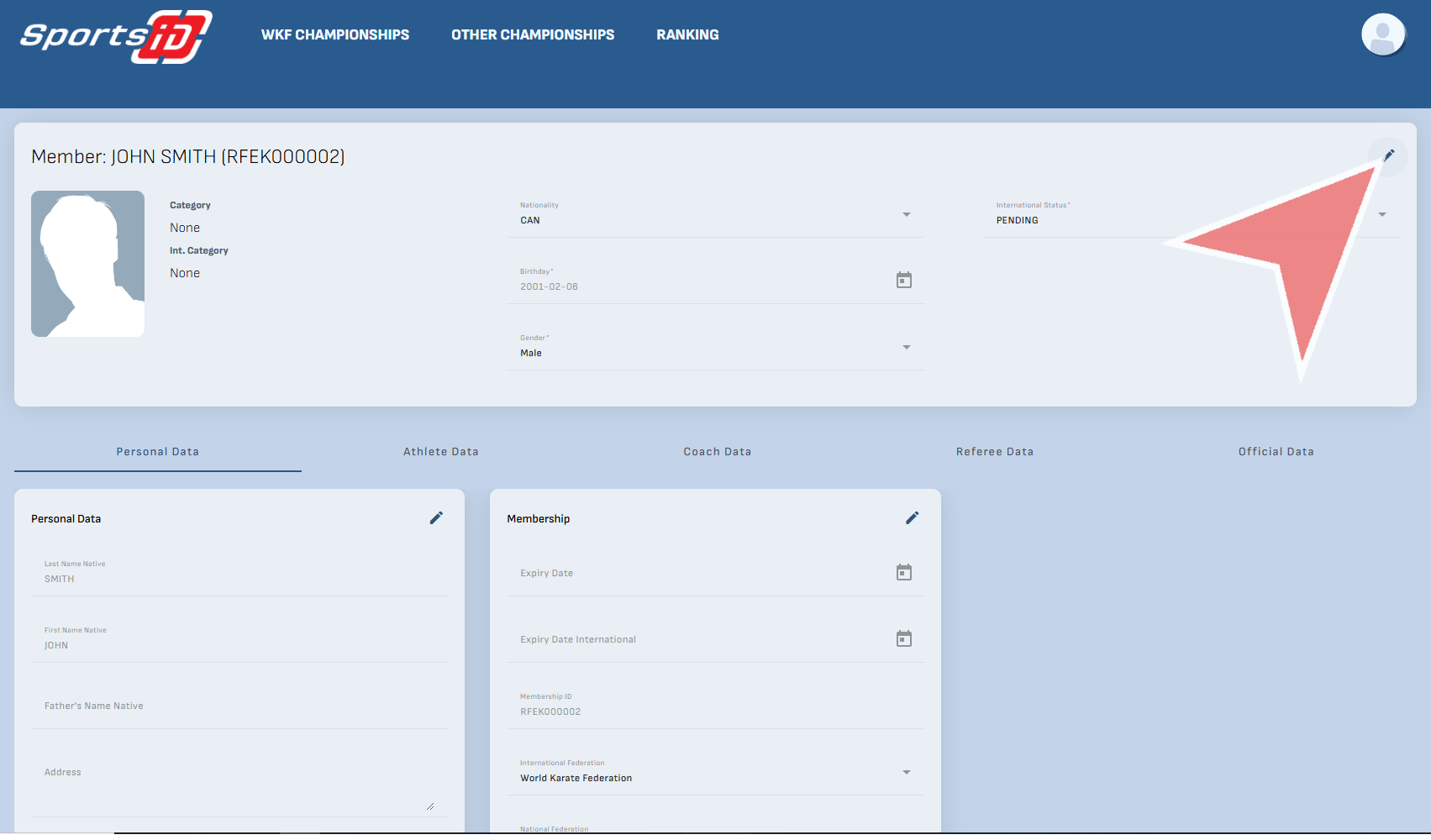Open the Referee Data tab

pyautogui.click(x=994, y=452)
